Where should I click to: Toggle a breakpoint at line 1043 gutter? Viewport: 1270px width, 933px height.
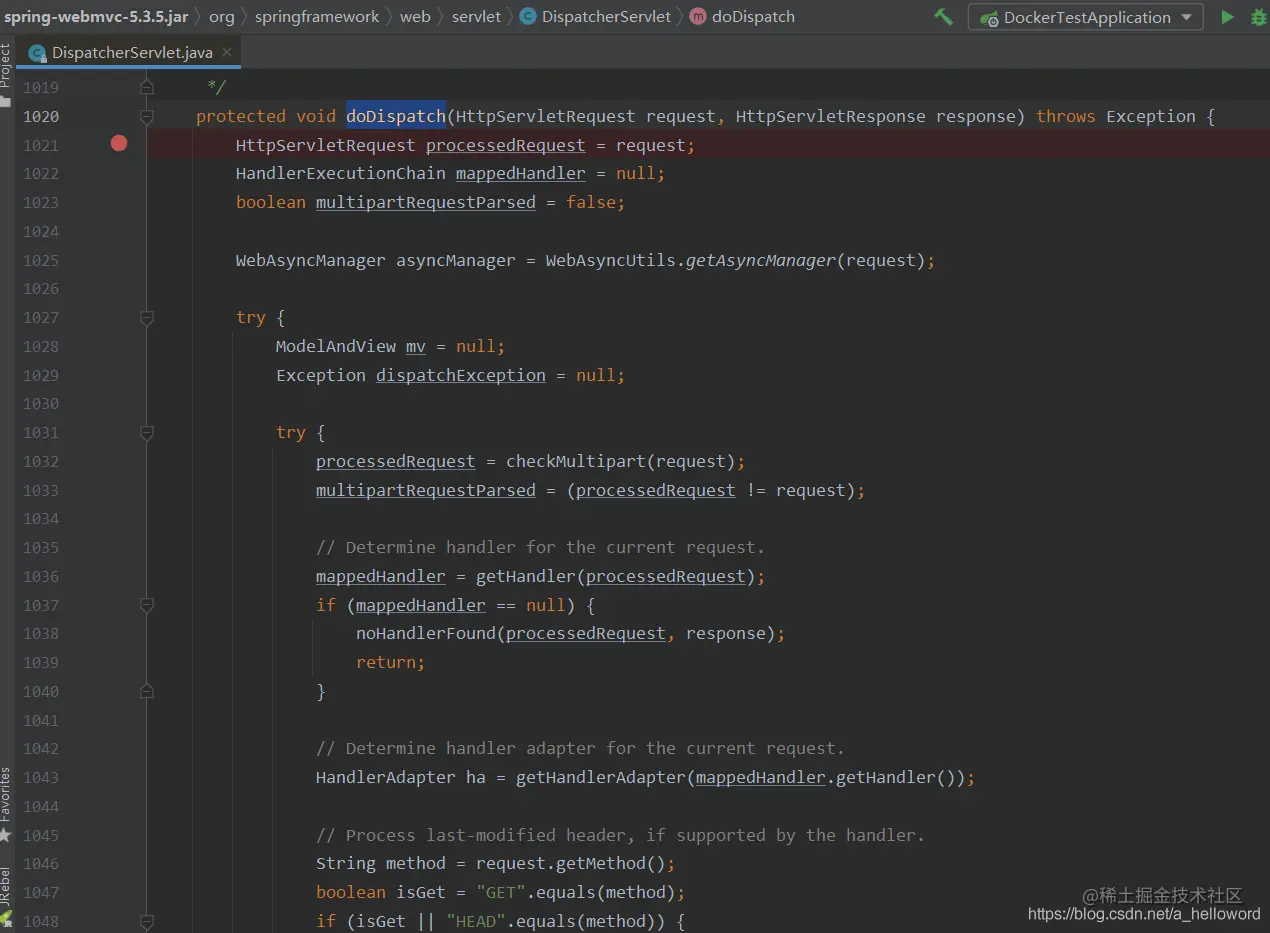click(x=119, y=777)
